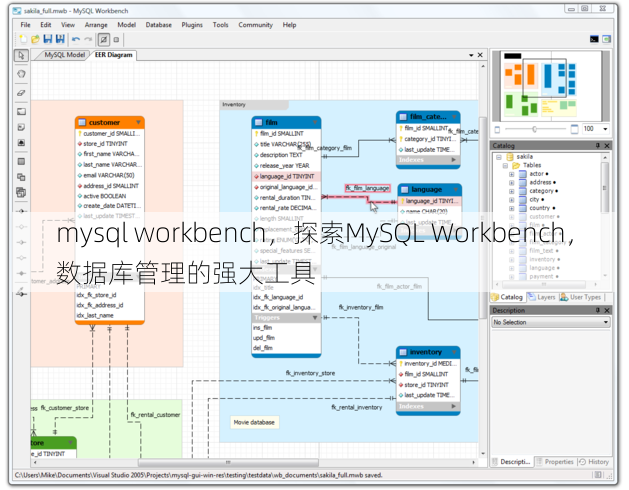This screenshot has width=629, height=490.
Task: Expand the country table node
Action: [x=511, y=208]
